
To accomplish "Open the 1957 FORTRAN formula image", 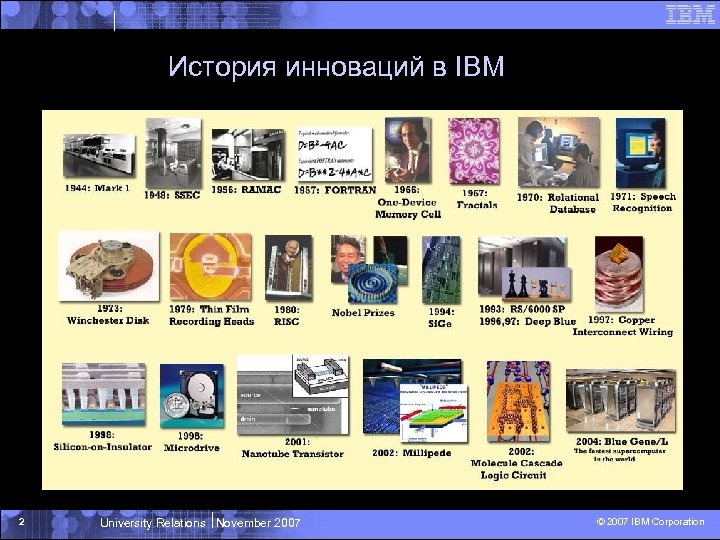I will (334, 154).
